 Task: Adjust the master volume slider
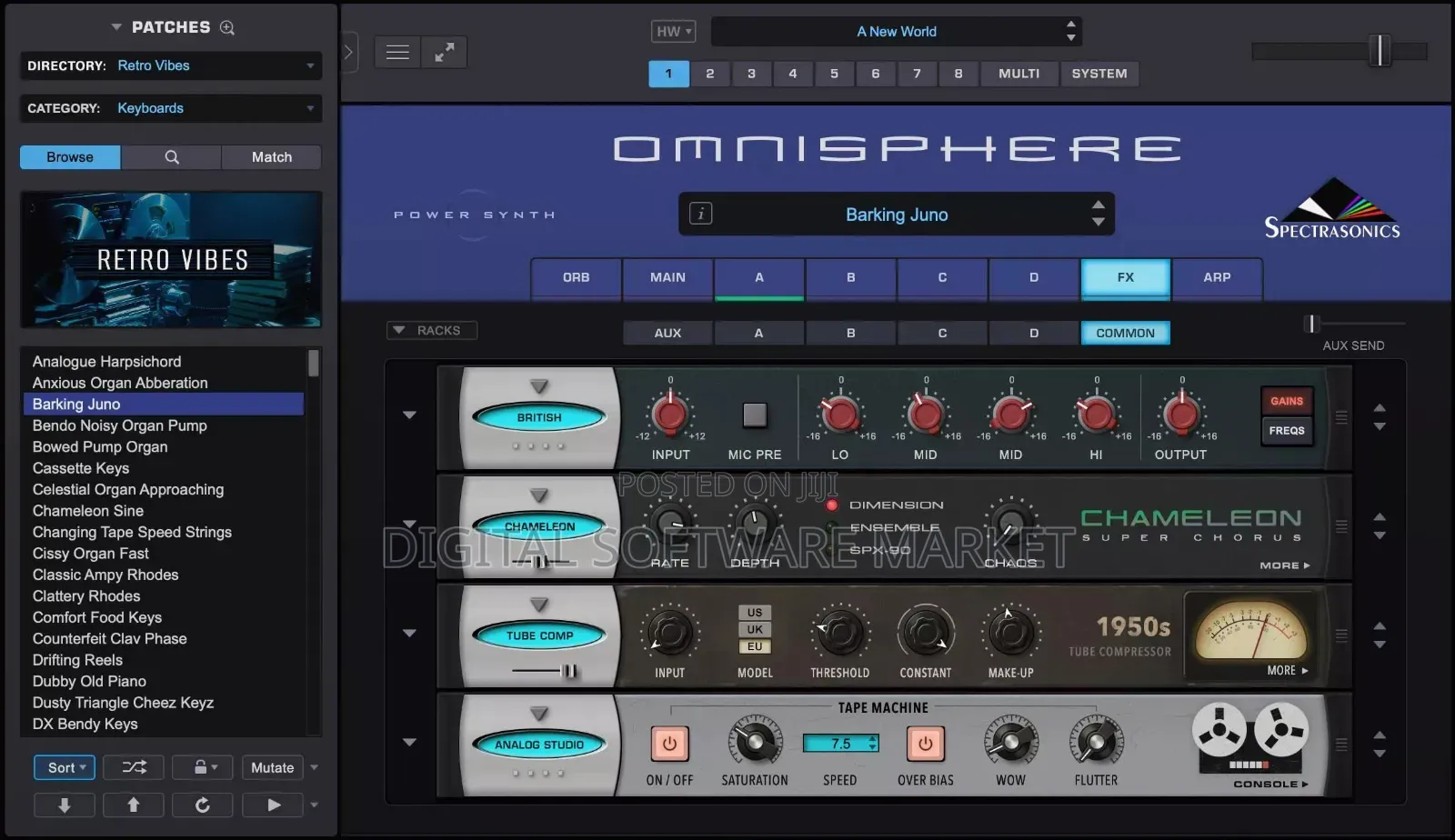1380,51
